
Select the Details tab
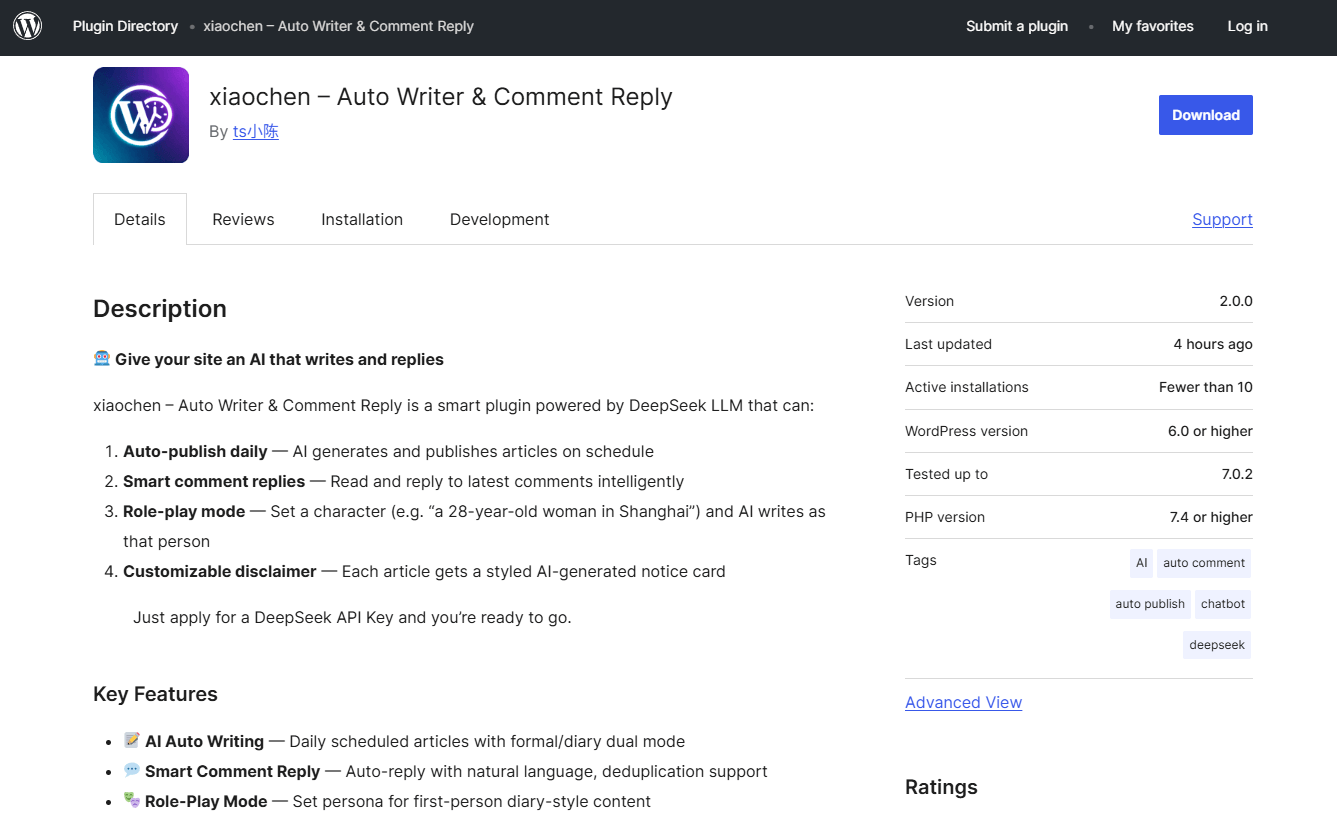pos(140,219)
